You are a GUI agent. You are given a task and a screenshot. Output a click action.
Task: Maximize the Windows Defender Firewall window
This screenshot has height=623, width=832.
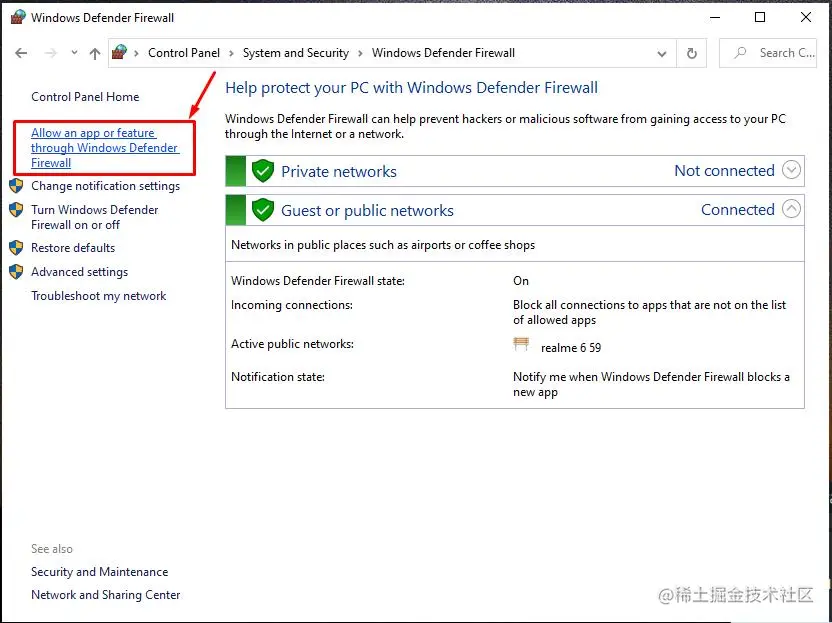tap(760, 17)
